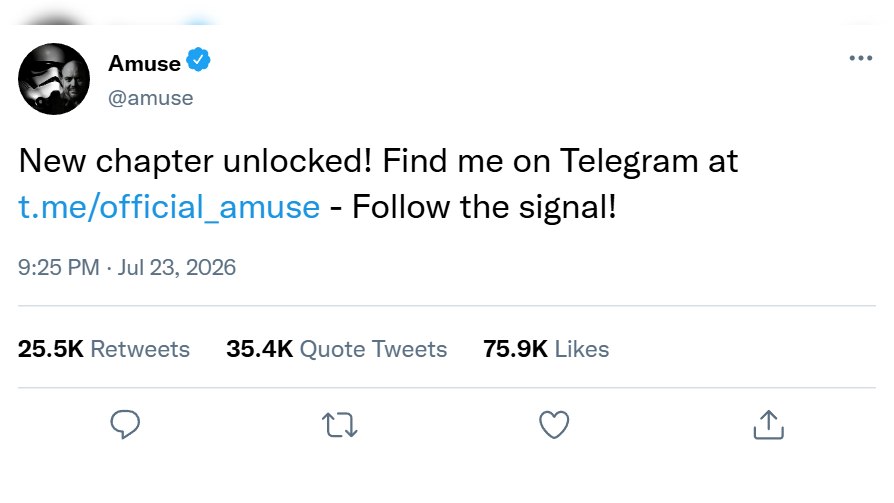894x503 pixels.
Task: Click the Jul 23, 2026 date
Action: 177,267
